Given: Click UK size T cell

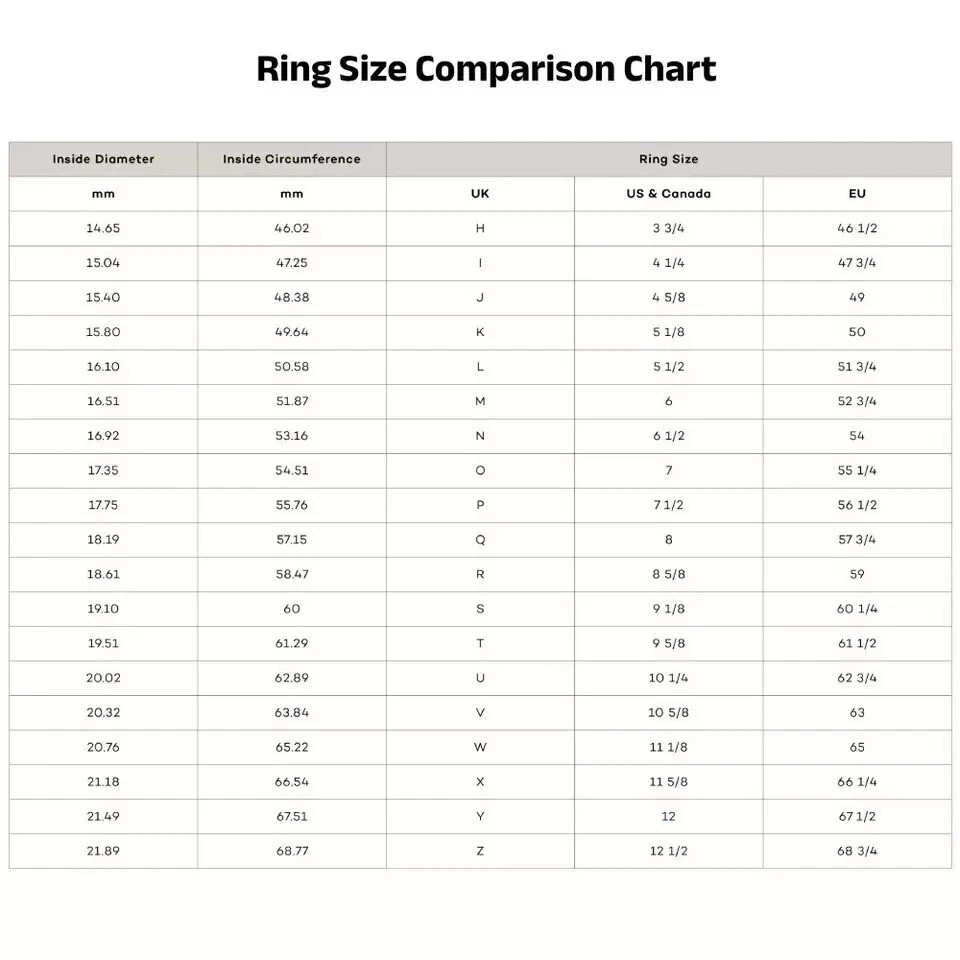Looking at the screenshot, I should [x=480, y=643].
